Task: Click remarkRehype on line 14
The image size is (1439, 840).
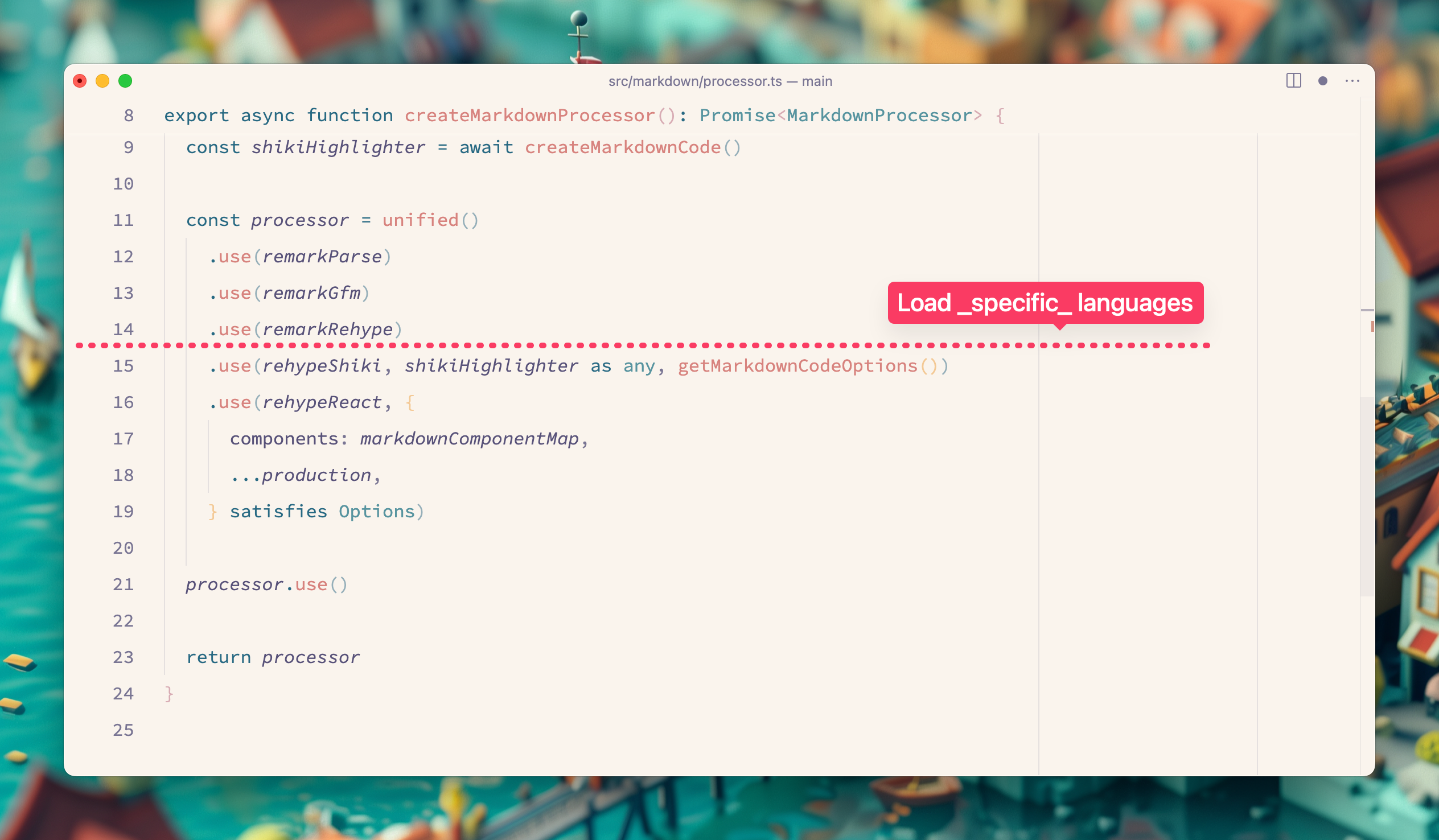Action: click(x=328, y=330)
